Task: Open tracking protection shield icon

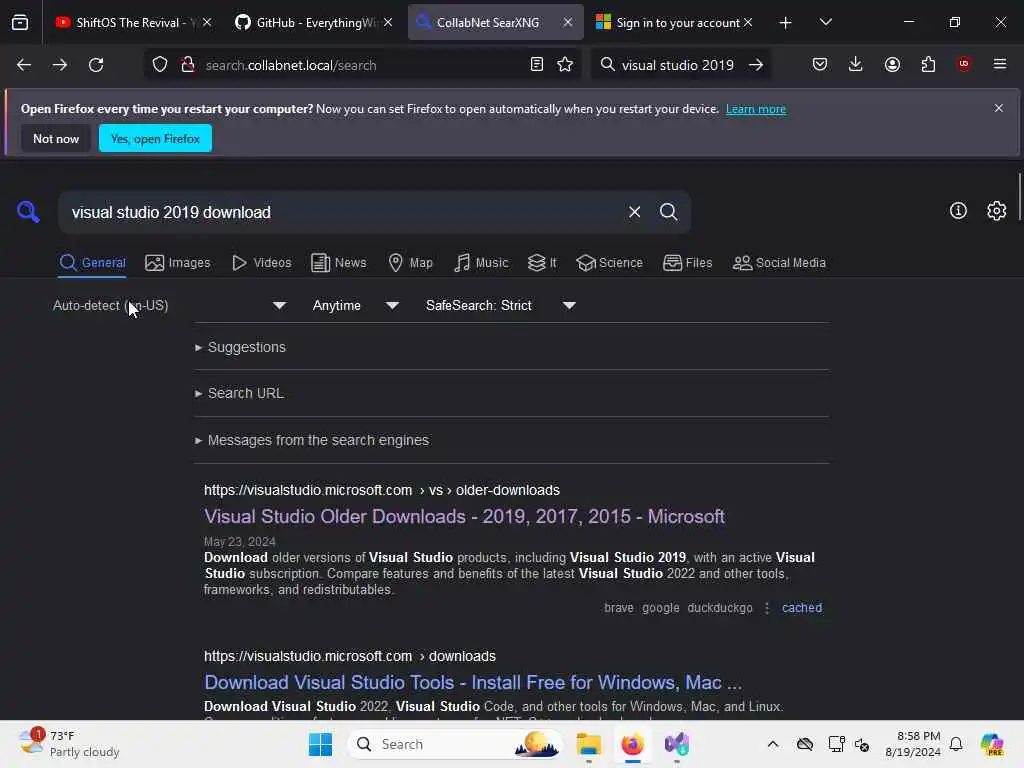Action: (x=160, y=65)
